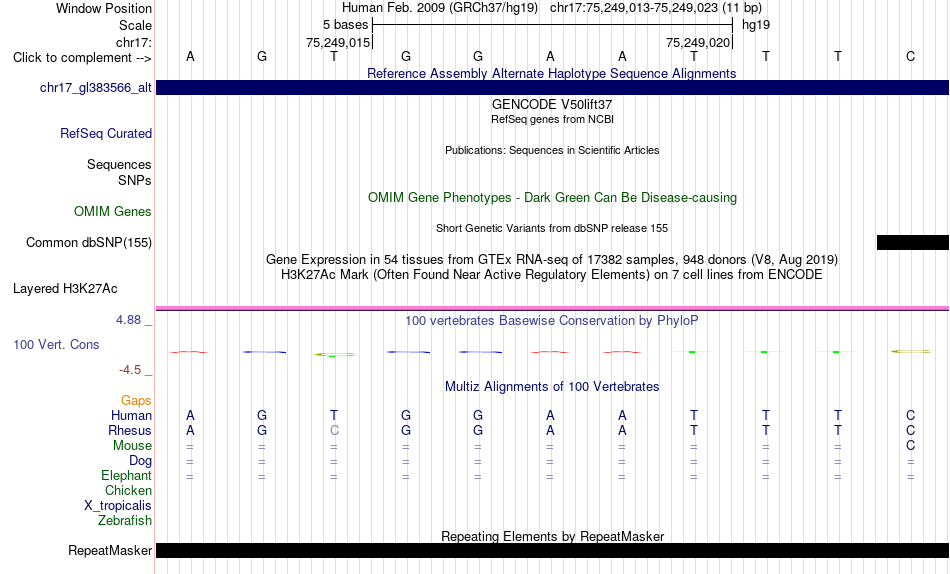
Task: Click the light-grey C in the Rhesus row
Action: point(334,430)
